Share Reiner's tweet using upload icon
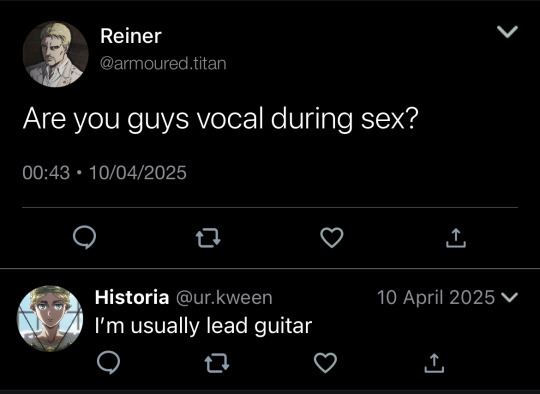This screenshot has width=540, height=394. 456,238
